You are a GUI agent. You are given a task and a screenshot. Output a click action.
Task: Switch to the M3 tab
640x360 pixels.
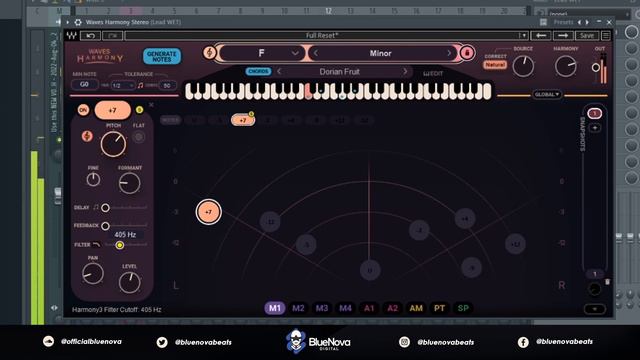point(322,308)
